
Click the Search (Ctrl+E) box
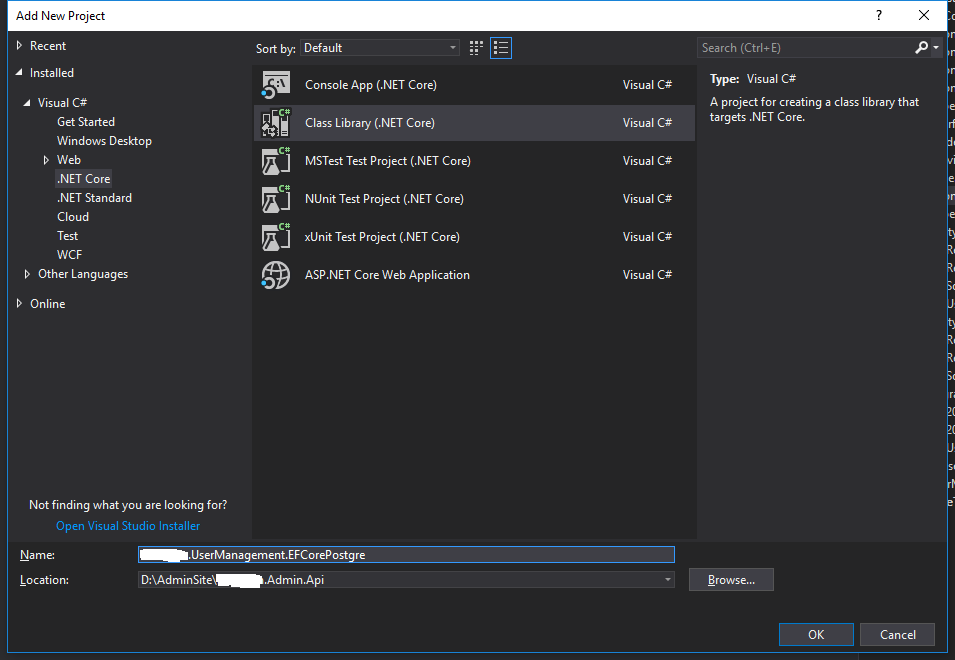point(805,47)
